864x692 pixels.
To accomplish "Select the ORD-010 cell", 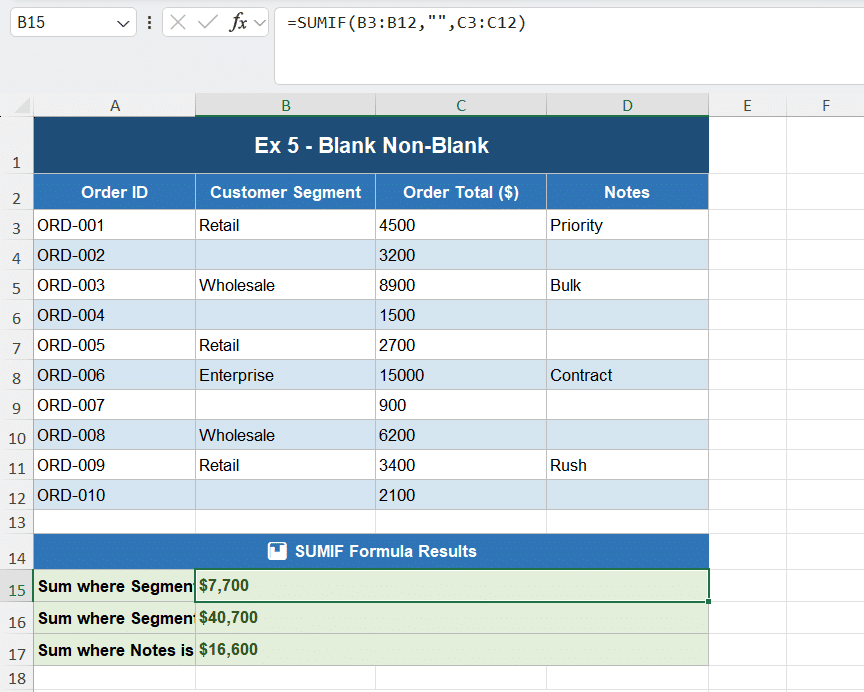I will 114,495.
